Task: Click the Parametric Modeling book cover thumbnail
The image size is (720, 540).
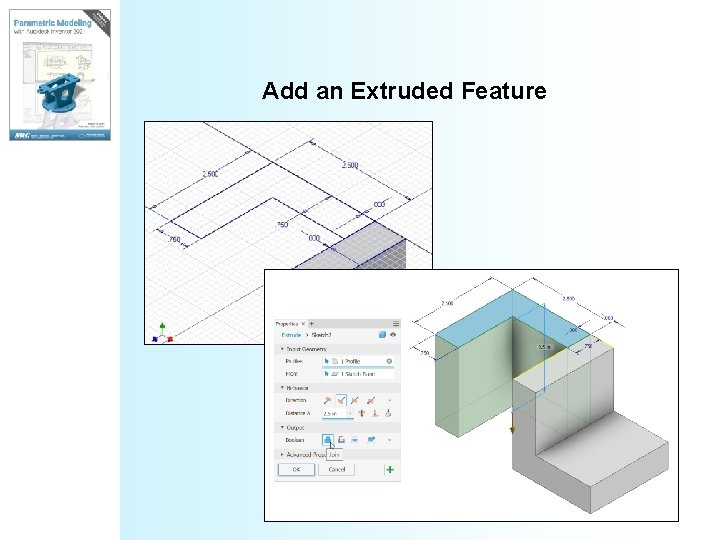Action: (60, 75)
